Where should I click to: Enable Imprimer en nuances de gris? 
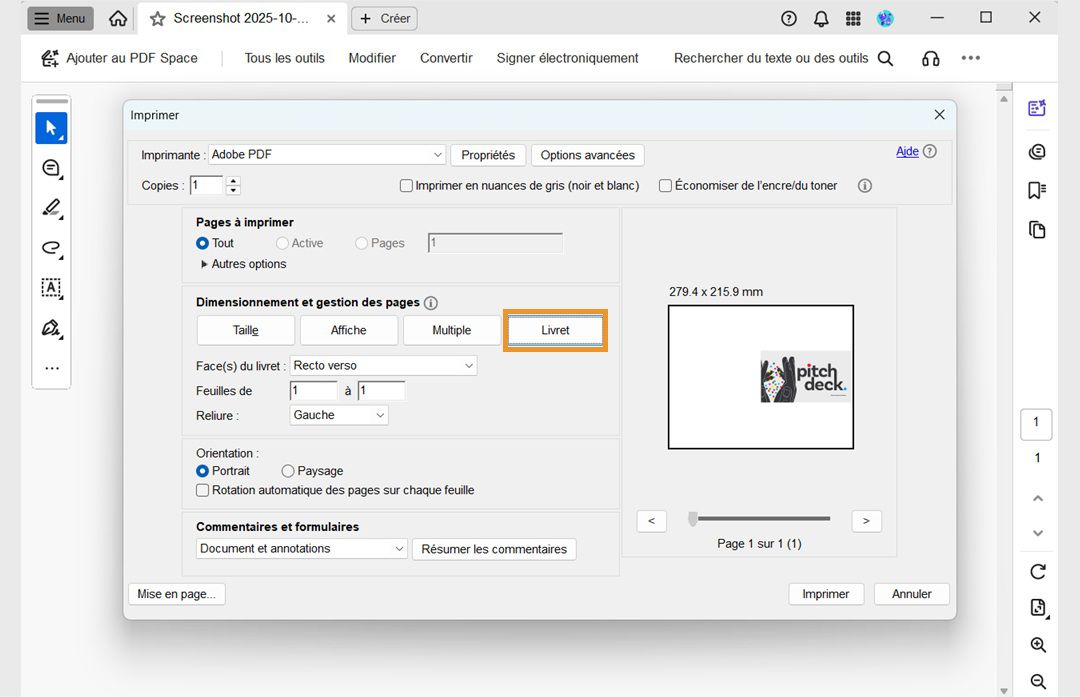(x=406, y=185)
